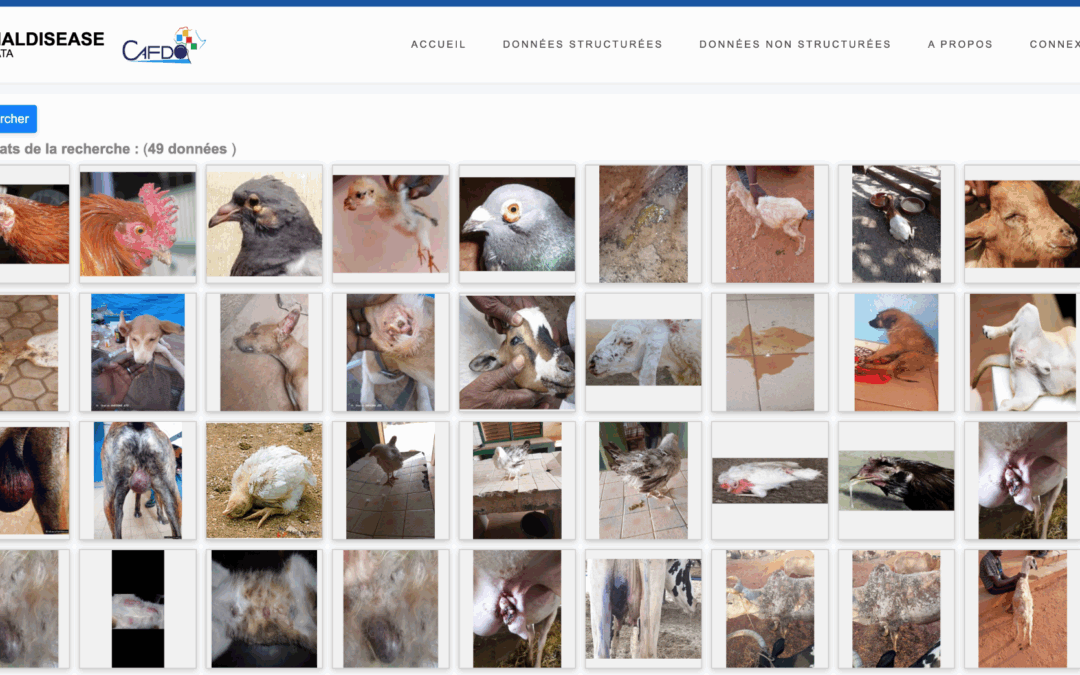Screen dimensions: 1080x675
Task: Open the red rooster comb thumbnail
Action: click(138, 224)
